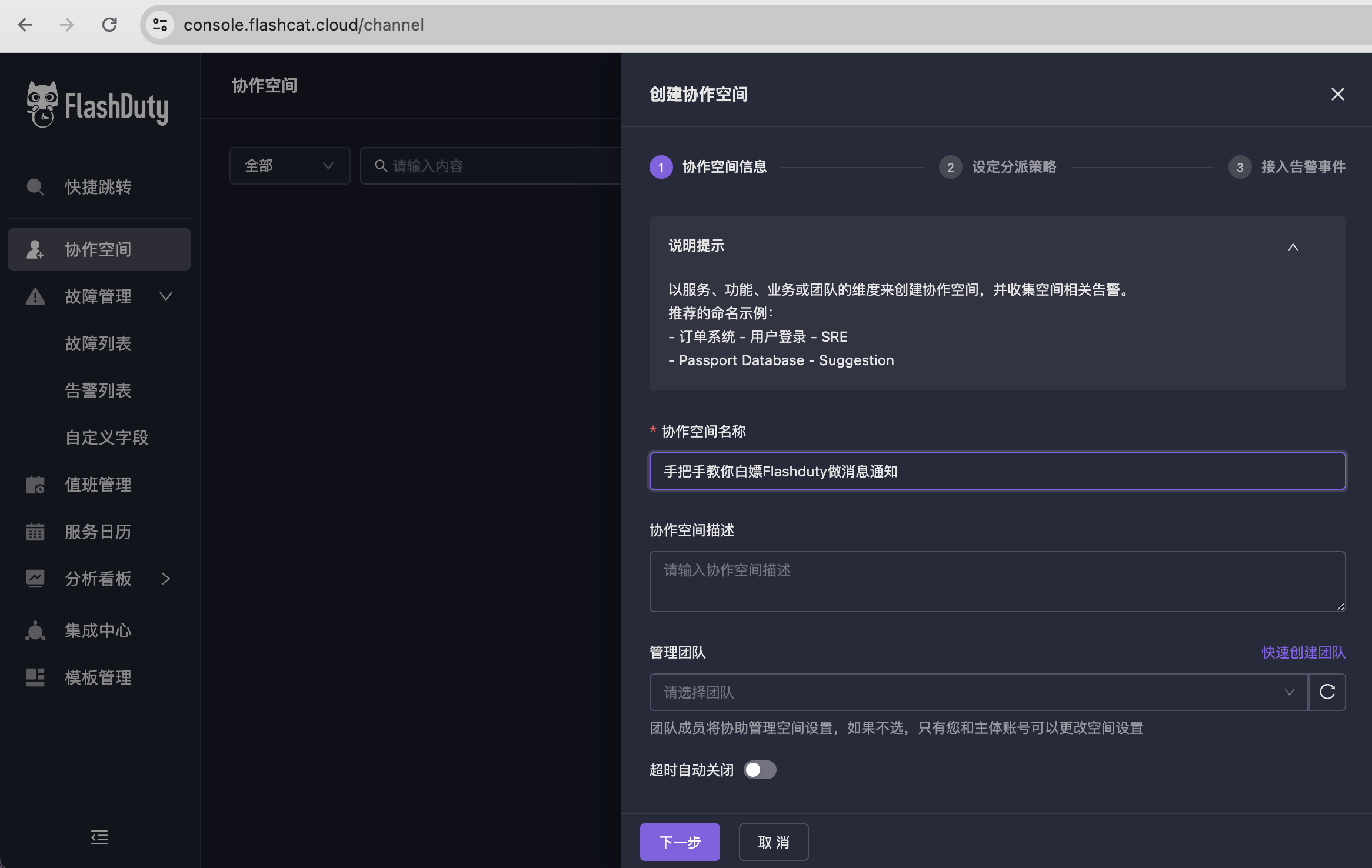1372x868 pixels.
Task: Click the site info icon in address bar
Action: pyautogui.click(x=160, y=25)
